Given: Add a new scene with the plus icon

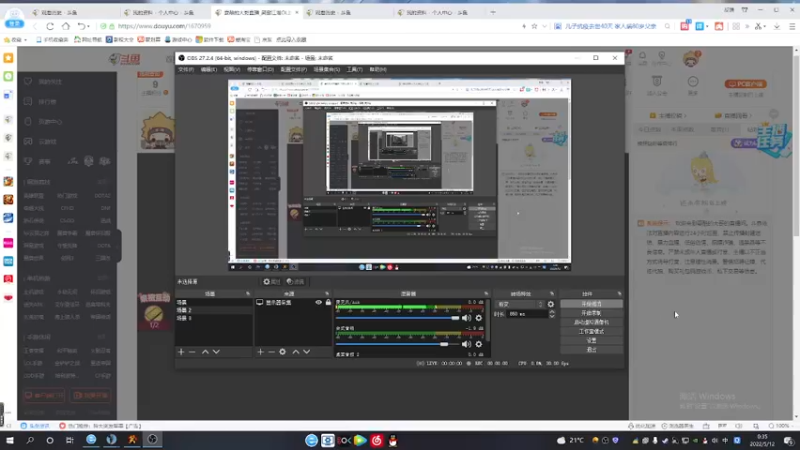Looking at the screenshot, I should pyautogui.click(x=181, y=352).
